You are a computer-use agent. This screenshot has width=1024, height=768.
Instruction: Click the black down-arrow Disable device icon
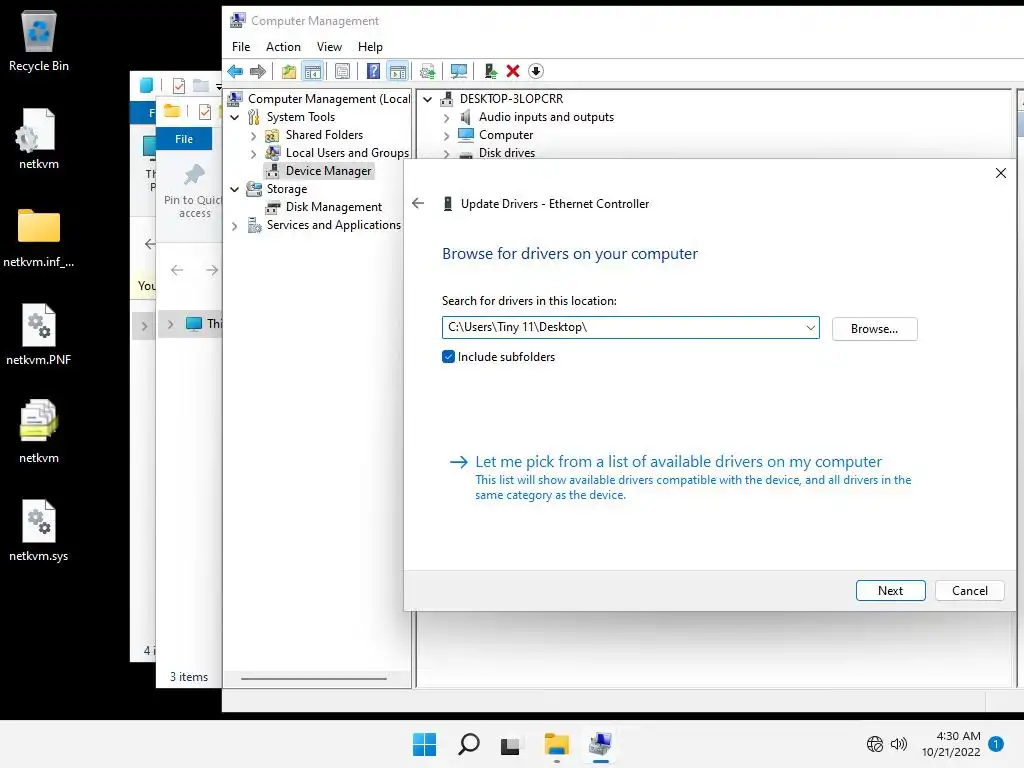(536, 71)
